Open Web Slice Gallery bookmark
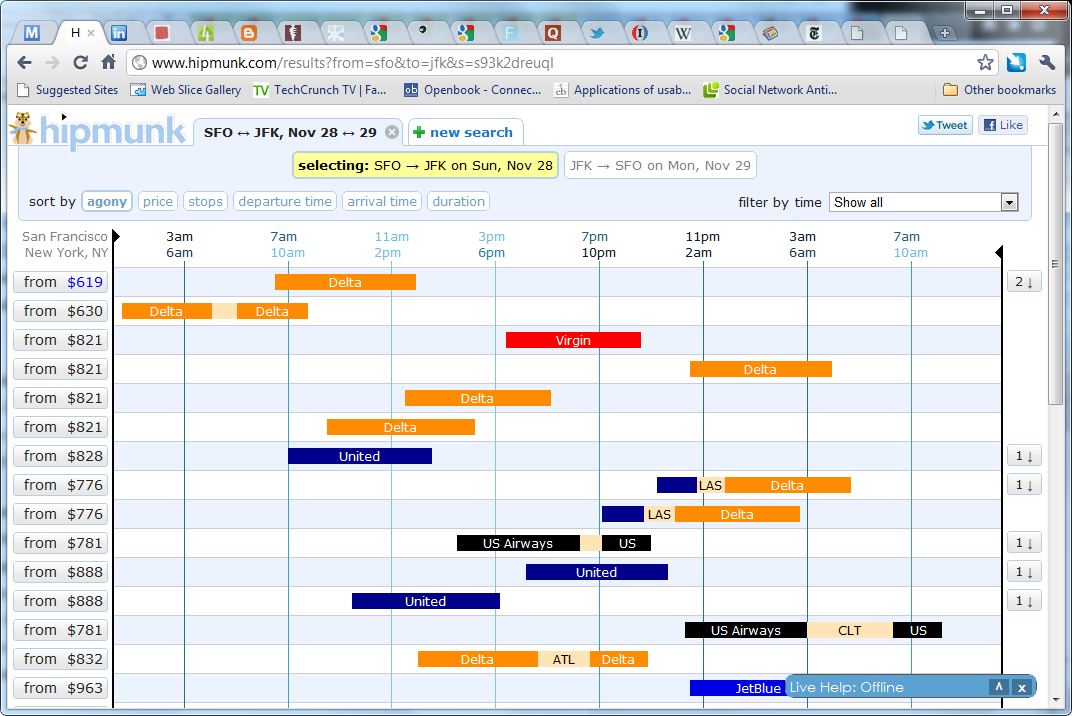 [x=186, y=90]
